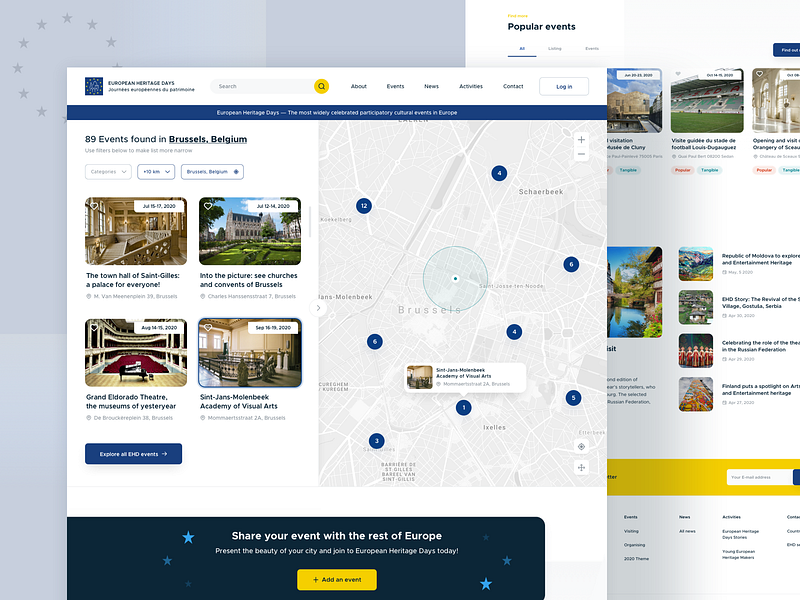Select map cluster marker 3
The width and height of the screenshot is (800, 600).
click(x=377, y=441)
